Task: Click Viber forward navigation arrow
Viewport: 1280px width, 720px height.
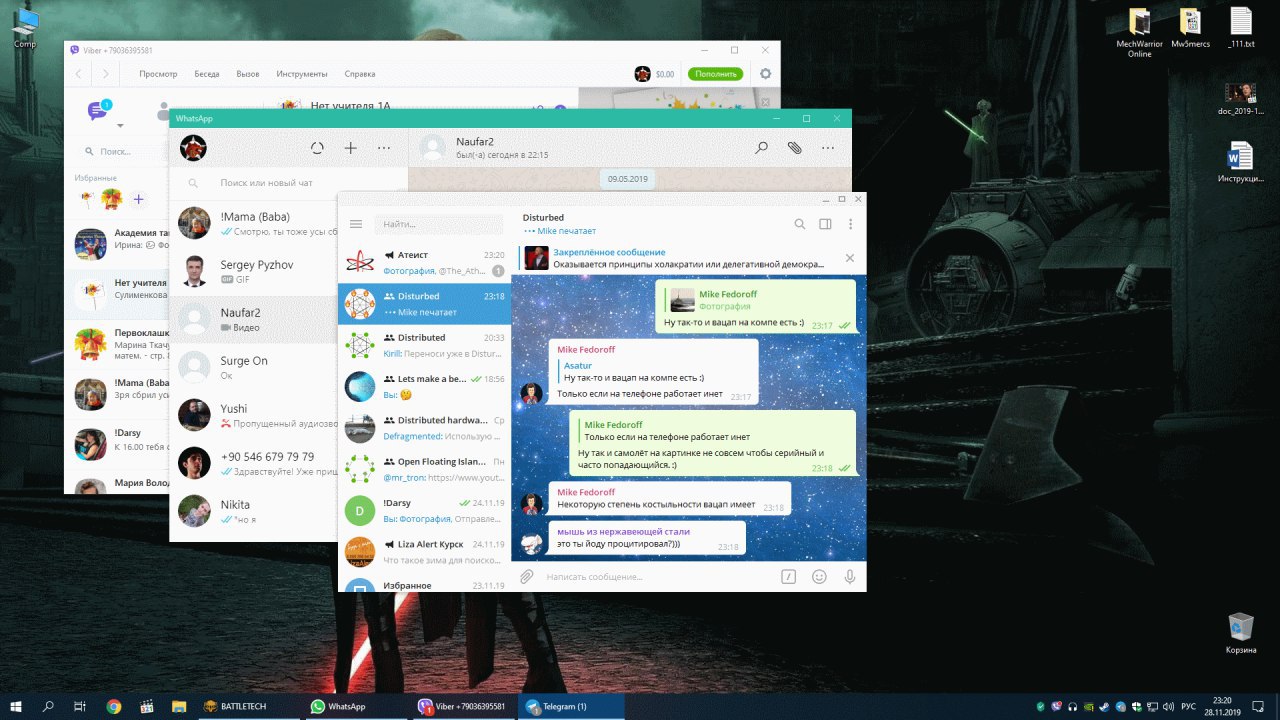Action: pos(105,74)
